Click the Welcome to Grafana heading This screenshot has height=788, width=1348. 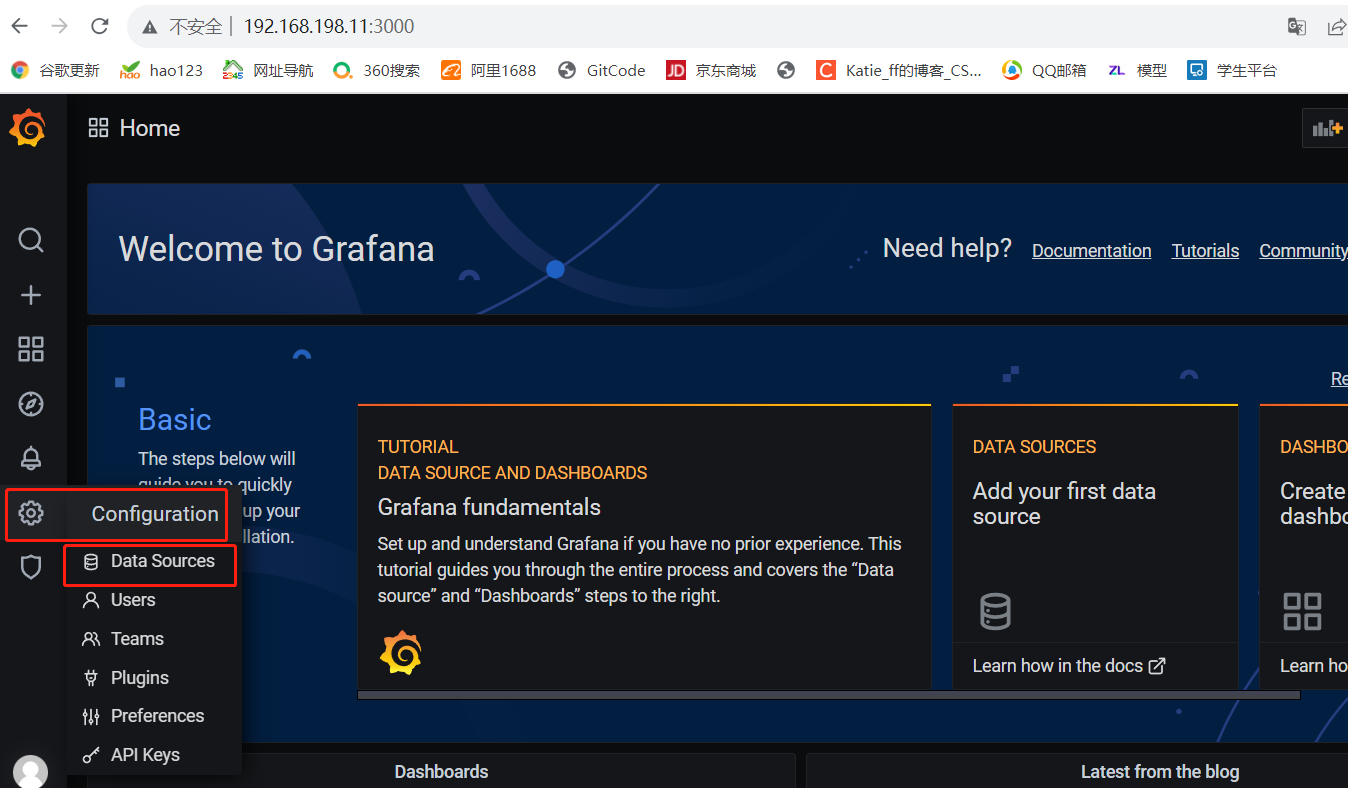click(276, 249)
